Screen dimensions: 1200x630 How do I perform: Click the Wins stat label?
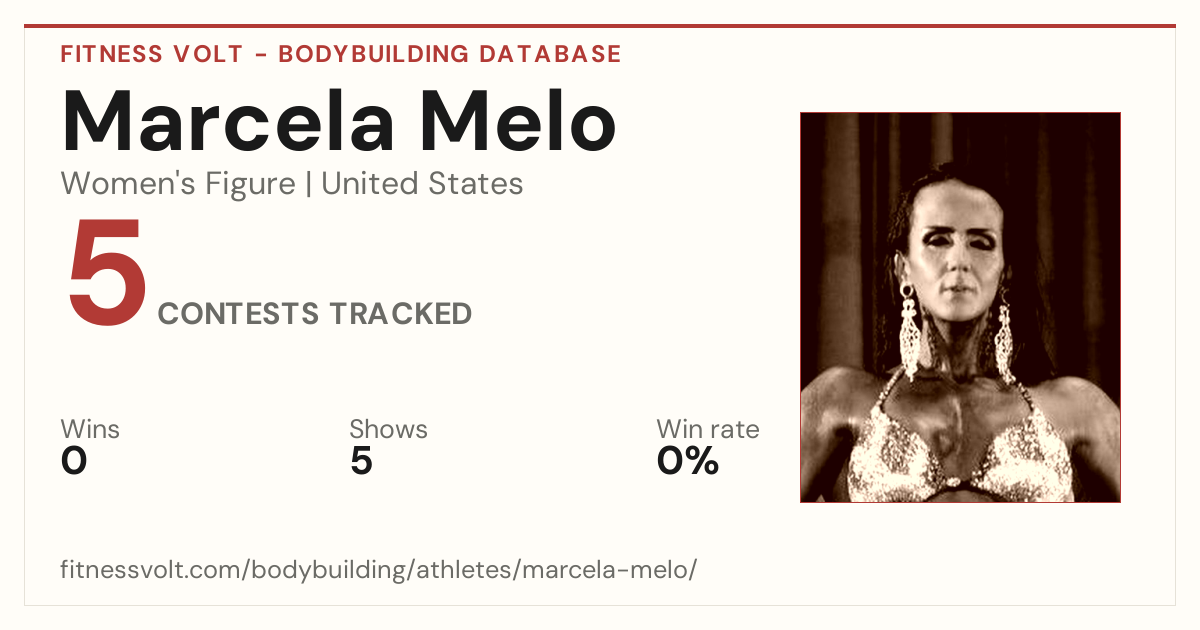click(x=90, y=430)
